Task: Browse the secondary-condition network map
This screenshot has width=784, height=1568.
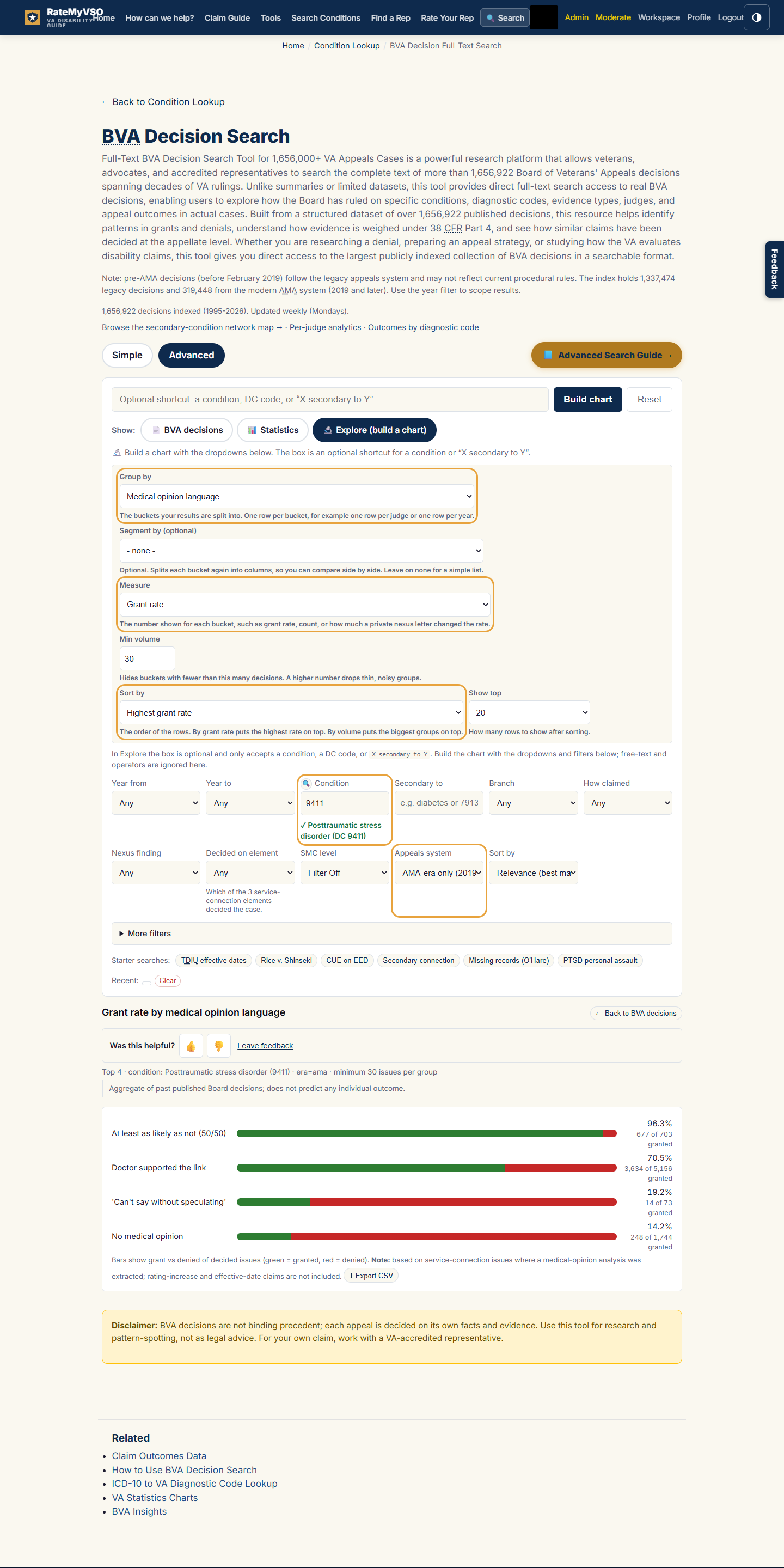Action: (x=192, y=327)
